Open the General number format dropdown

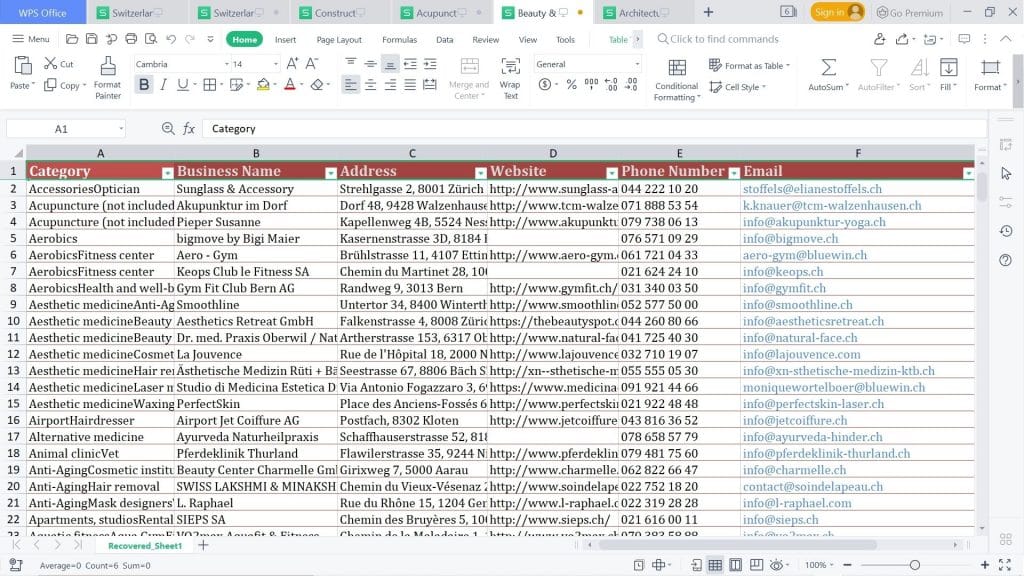pos(637,64)
